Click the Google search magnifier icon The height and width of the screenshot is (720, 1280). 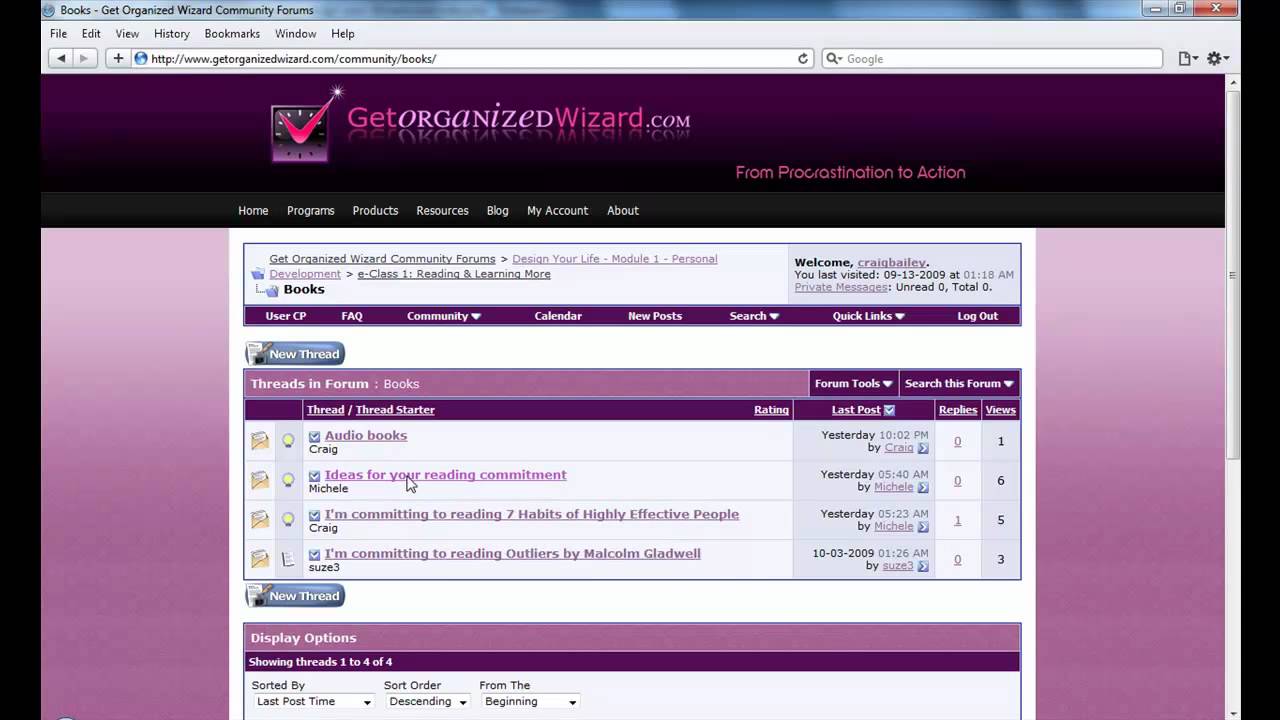[833, 59]
